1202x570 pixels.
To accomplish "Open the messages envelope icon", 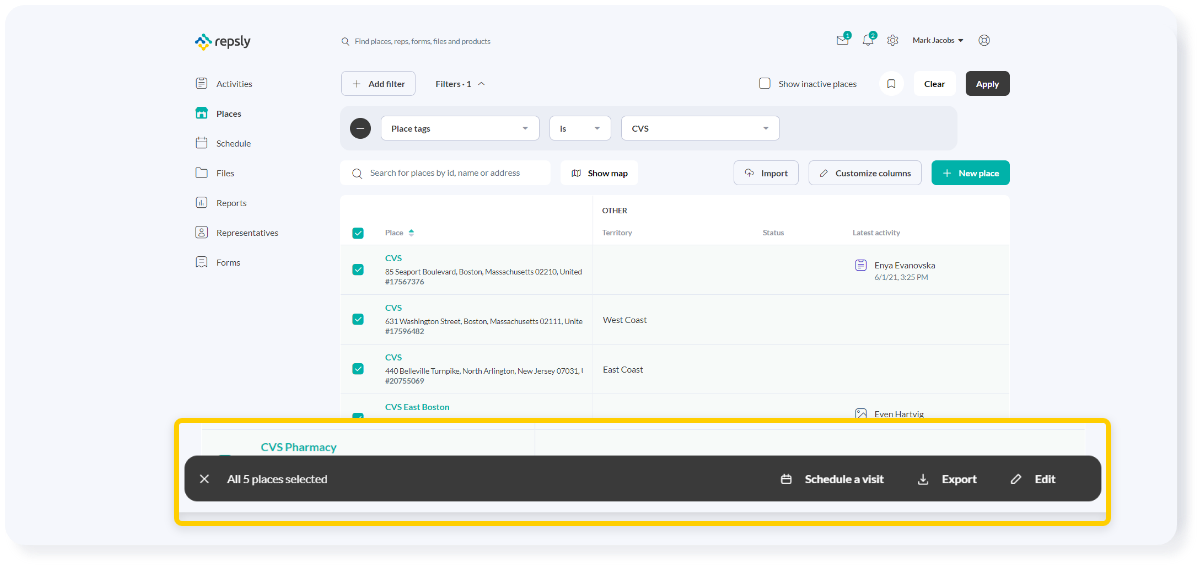I will (842, 41).
